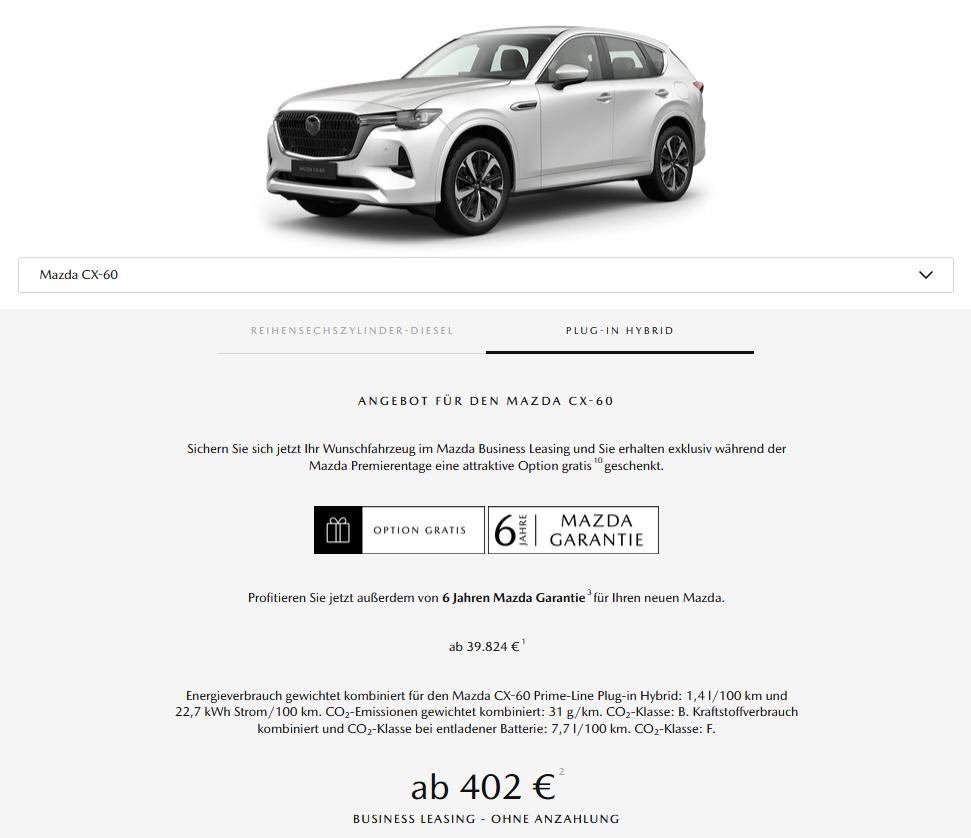Select the Plug-in Hybrid tab
Screen dimensions: 971x838
click(620, 331)
